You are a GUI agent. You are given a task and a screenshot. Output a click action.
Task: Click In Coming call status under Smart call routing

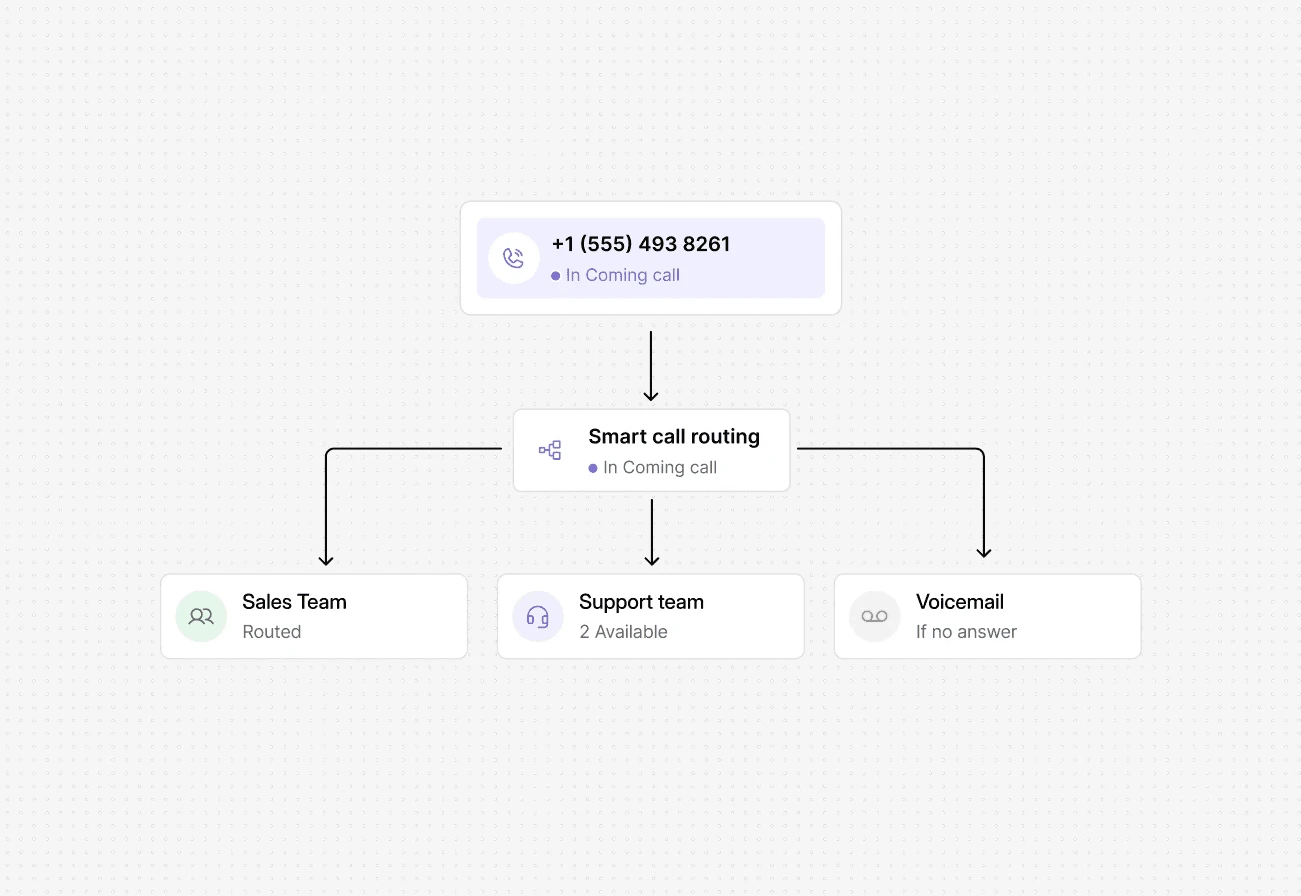(653, 467)
